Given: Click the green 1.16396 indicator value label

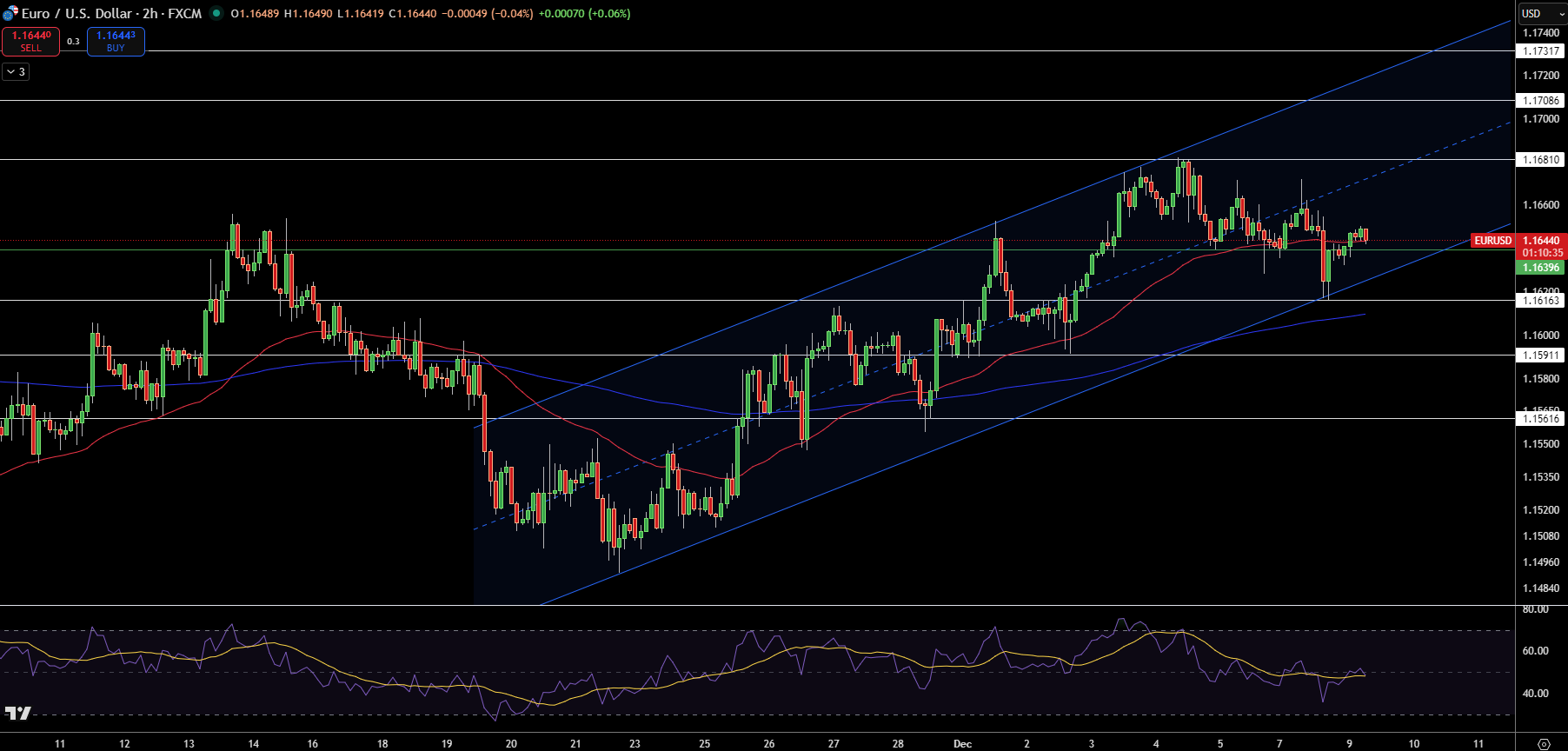Looking at the screenshot, I should [x=1542, y=268].
